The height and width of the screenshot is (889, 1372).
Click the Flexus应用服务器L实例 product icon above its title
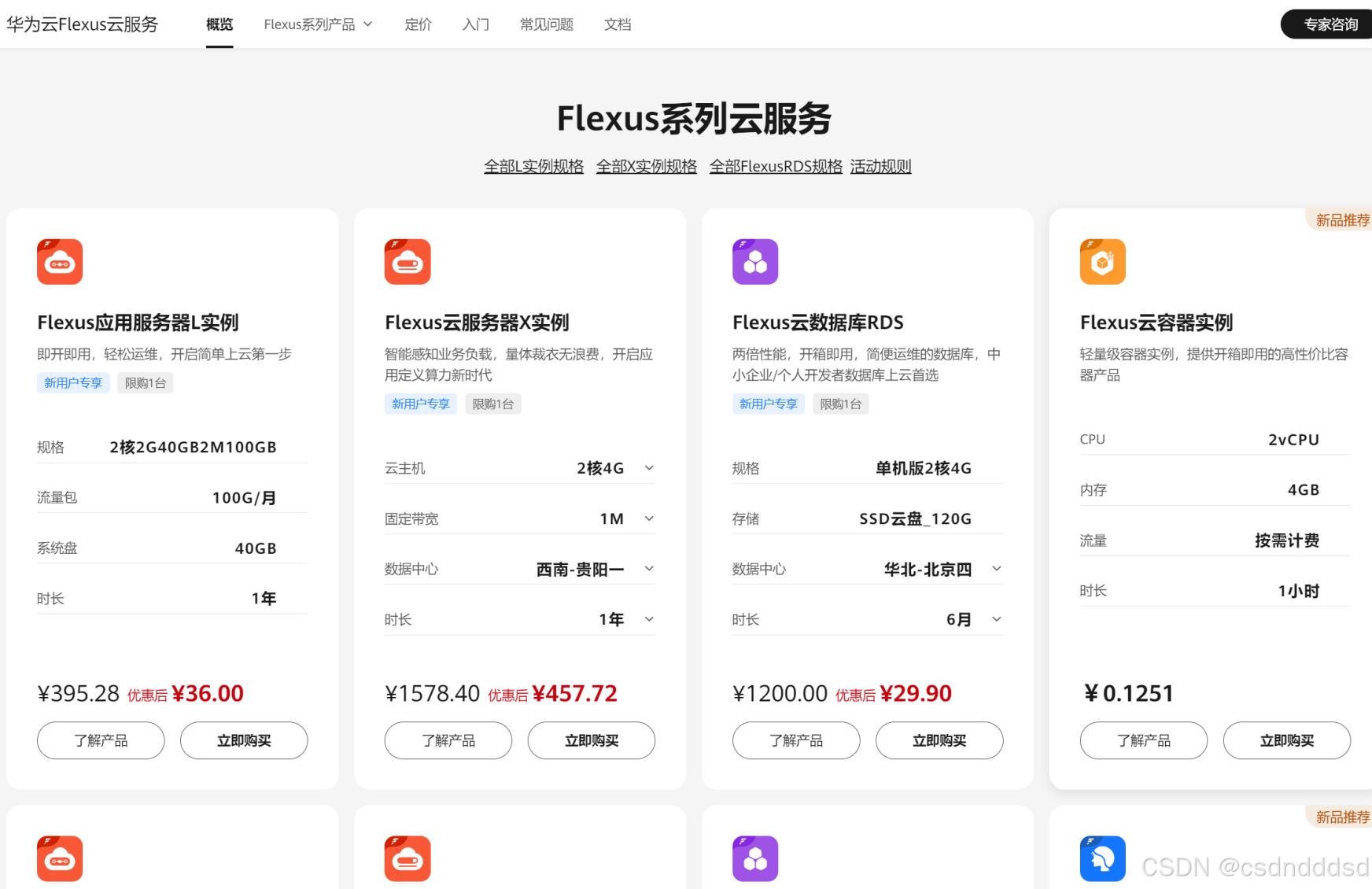60,262
